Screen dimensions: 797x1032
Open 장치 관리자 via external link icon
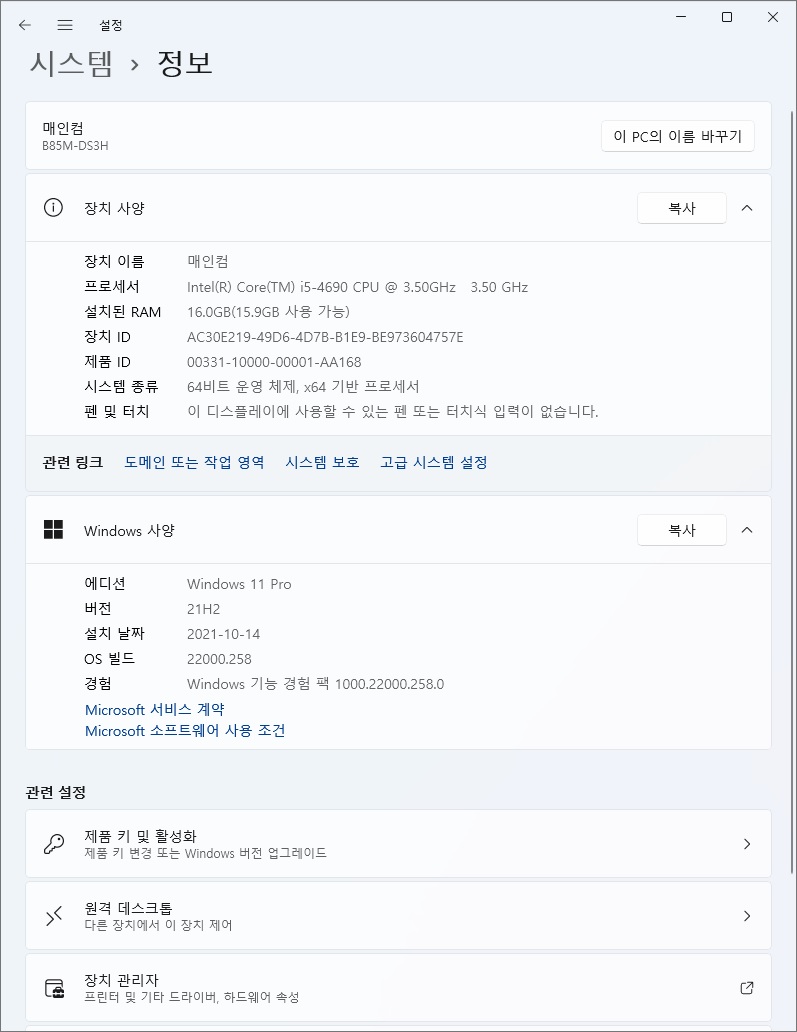pos(747,988)
